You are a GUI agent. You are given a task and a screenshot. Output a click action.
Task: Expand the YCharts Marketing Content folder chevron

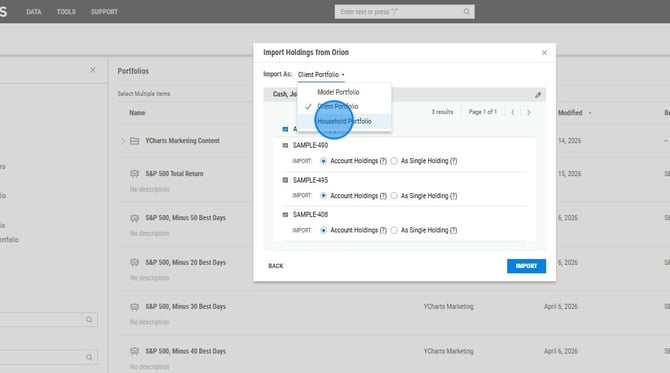(123, 141)
